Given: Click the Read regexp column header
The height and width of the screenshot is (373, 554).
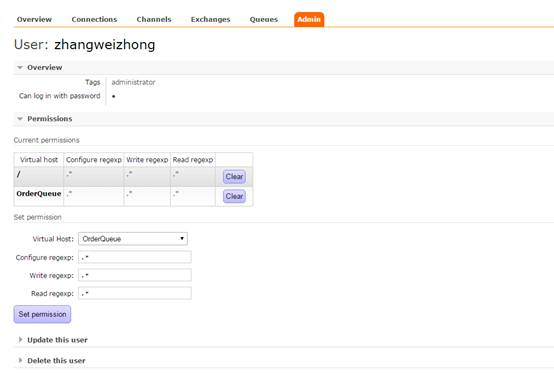Looking at the screenshot, I should [x=193, y=160].
